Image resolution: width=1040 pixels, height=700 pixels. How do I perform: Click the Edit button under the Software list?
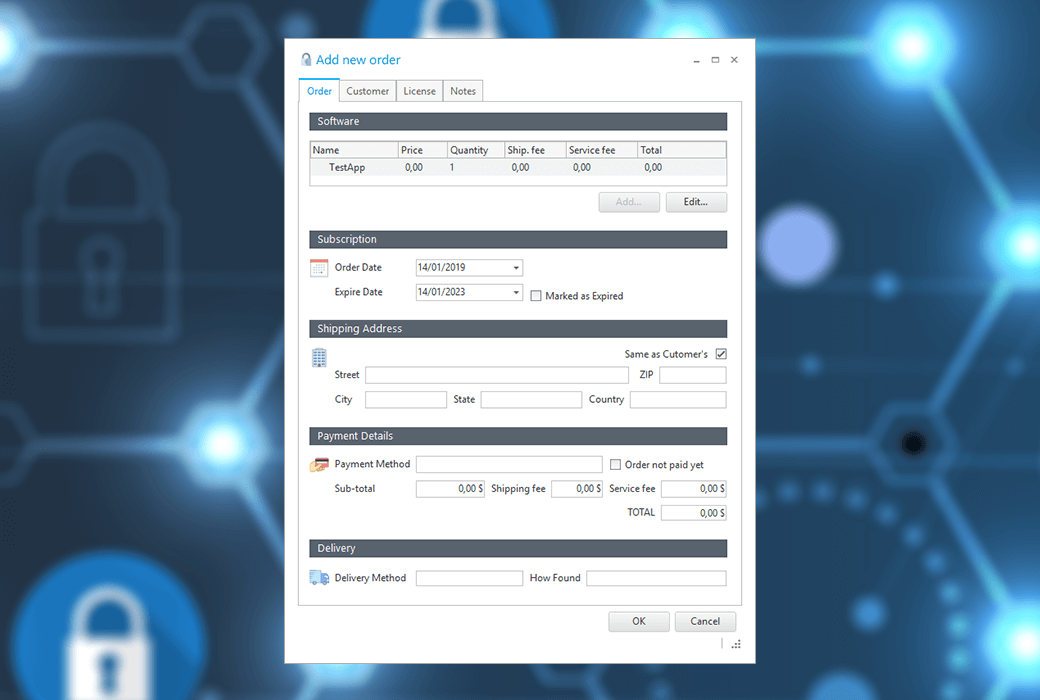coord(696,201)
